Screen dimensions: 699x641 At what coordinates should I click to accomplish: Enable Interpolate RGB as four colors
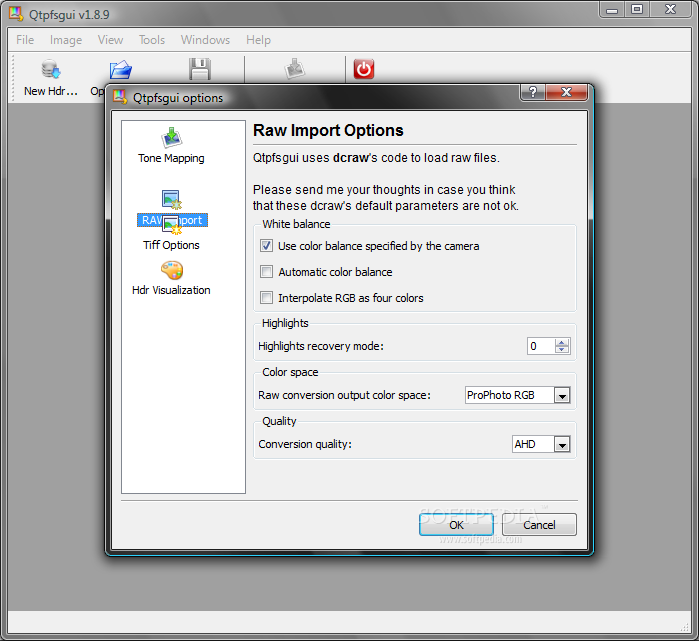click(x=267, y=298)
